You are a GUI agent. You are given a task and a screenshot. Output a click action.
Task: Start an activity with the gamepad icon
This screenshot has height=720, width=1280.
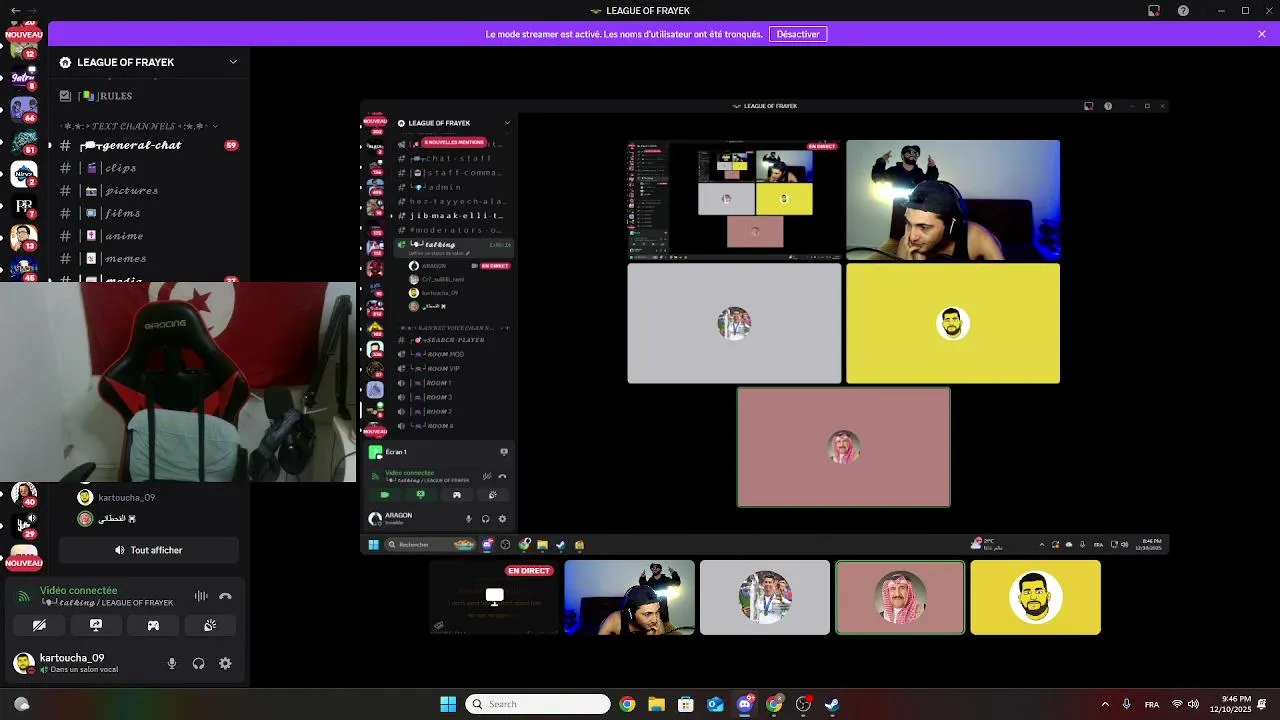153,625
